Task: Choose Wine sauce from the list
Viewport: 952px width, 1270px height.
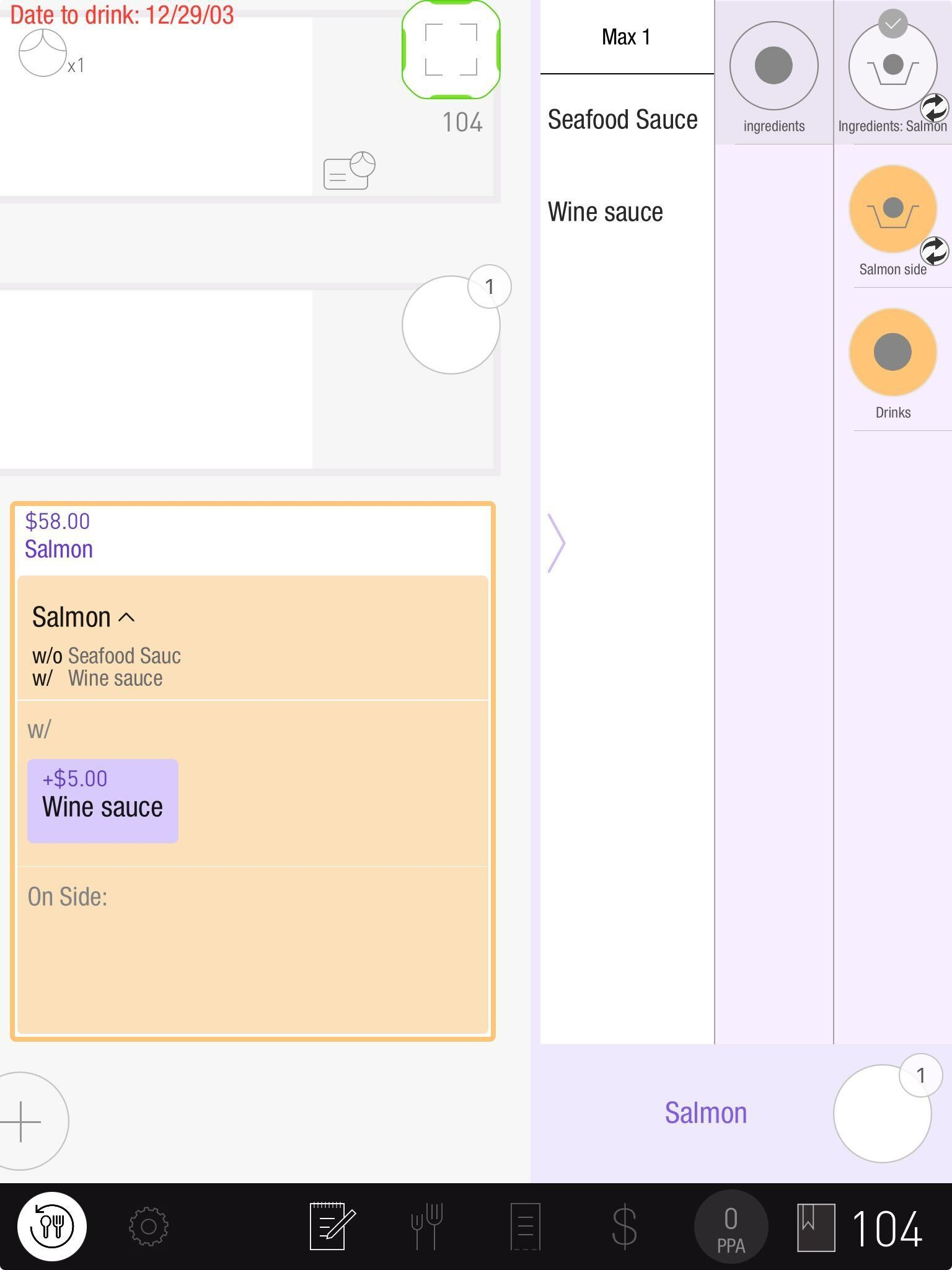Action: 606,212
